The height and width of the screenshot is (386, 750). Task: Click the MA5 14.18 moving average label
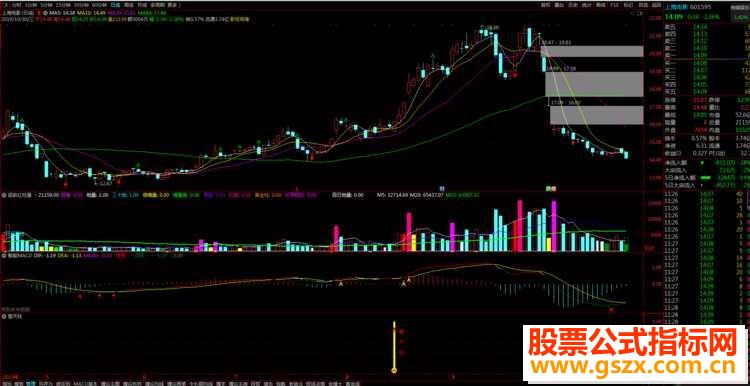(61, 13)
